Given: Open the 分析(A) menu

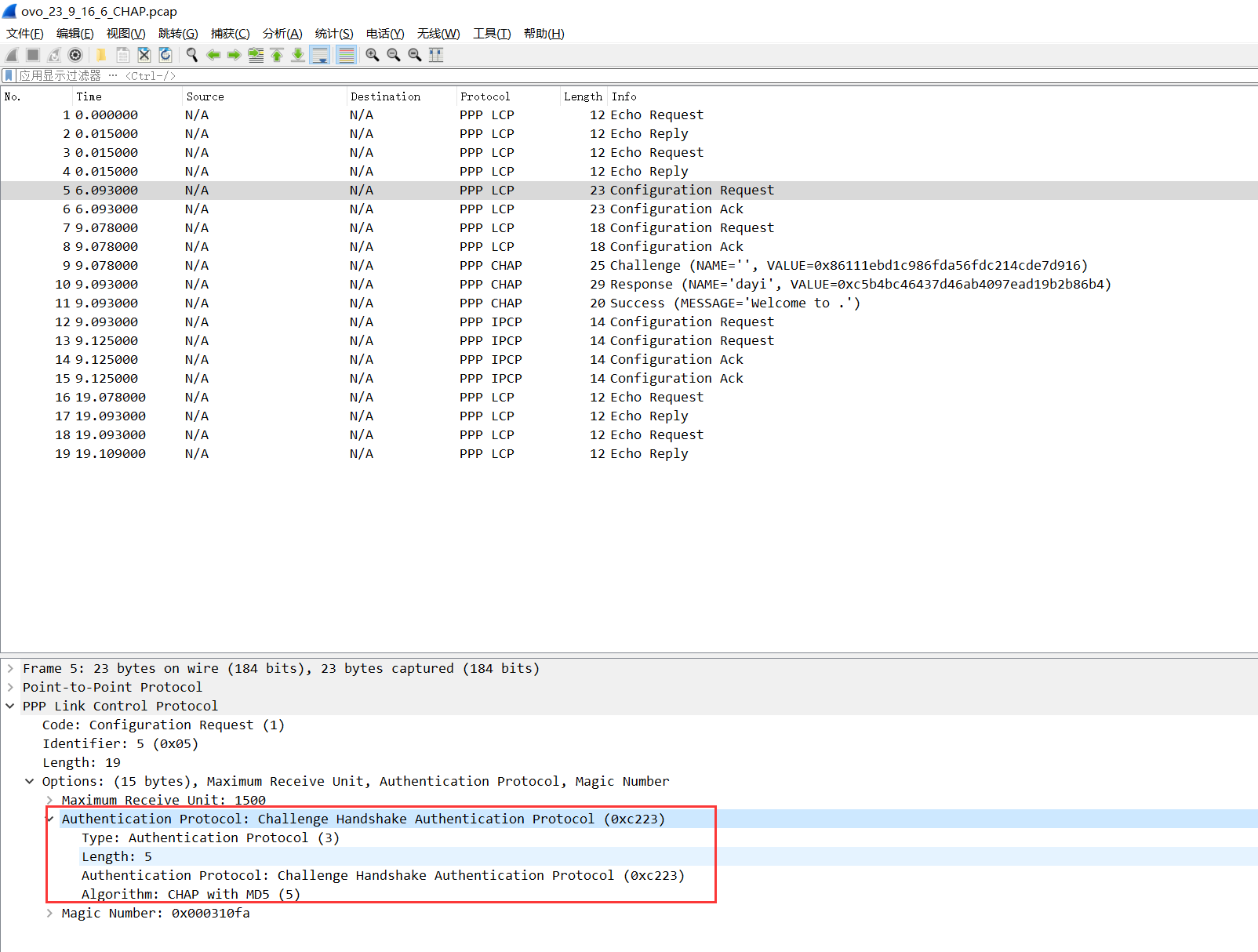Looking at the screenshot, I should pyautogui.click(x=282, y=34).
